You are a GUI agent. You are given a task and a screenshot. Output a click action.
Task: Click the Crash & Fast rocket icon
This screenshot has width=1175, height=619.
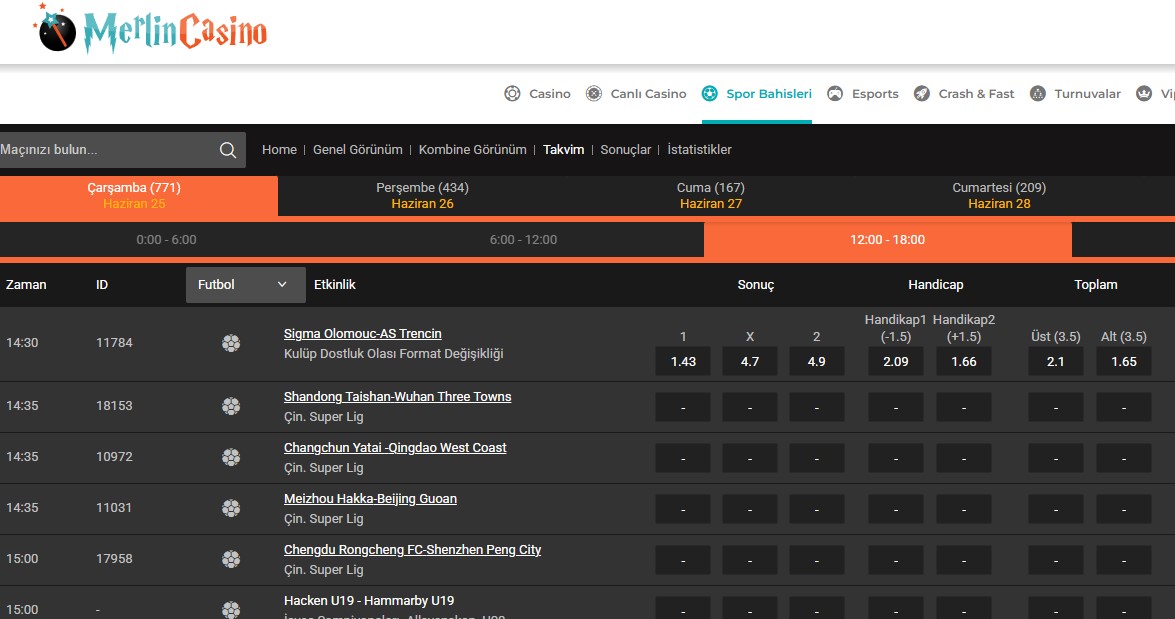(922, 94)
